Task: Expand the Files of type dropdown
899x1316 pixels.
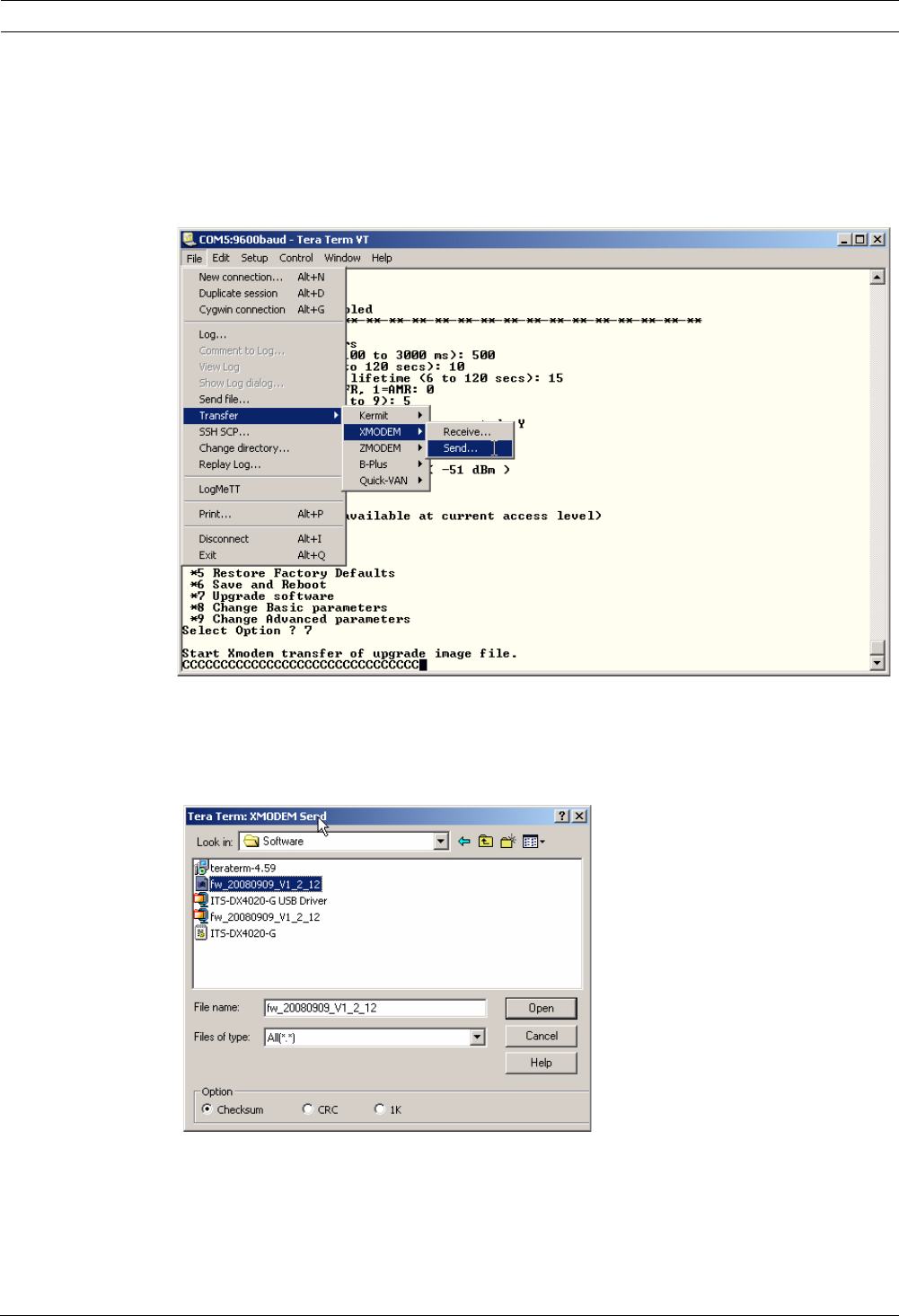Action: pyautogui.click(x=478, y=1038)
